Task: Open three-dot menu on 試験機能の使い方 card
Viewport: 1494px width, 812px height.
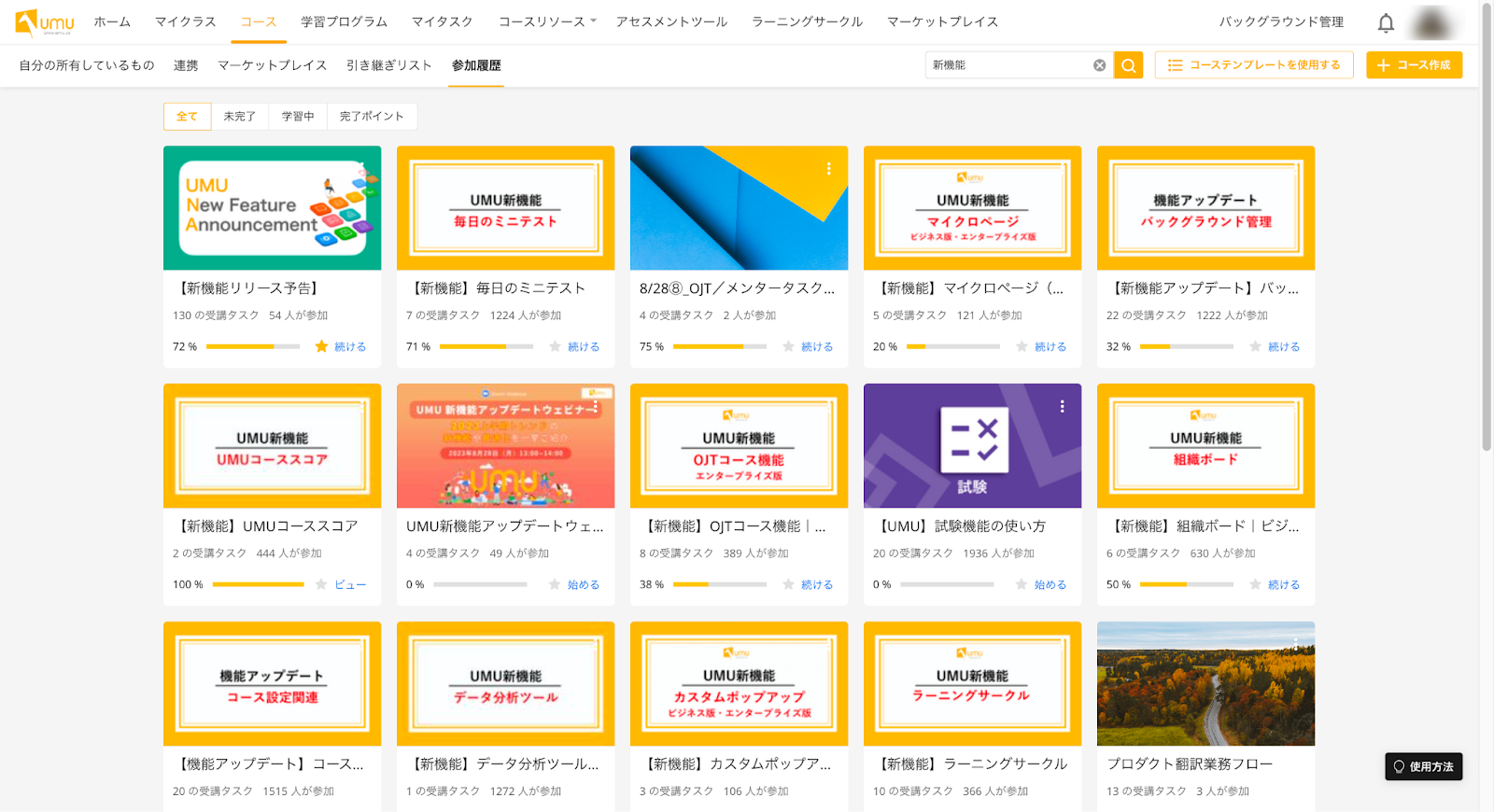Action: [x=1062, y=407]
